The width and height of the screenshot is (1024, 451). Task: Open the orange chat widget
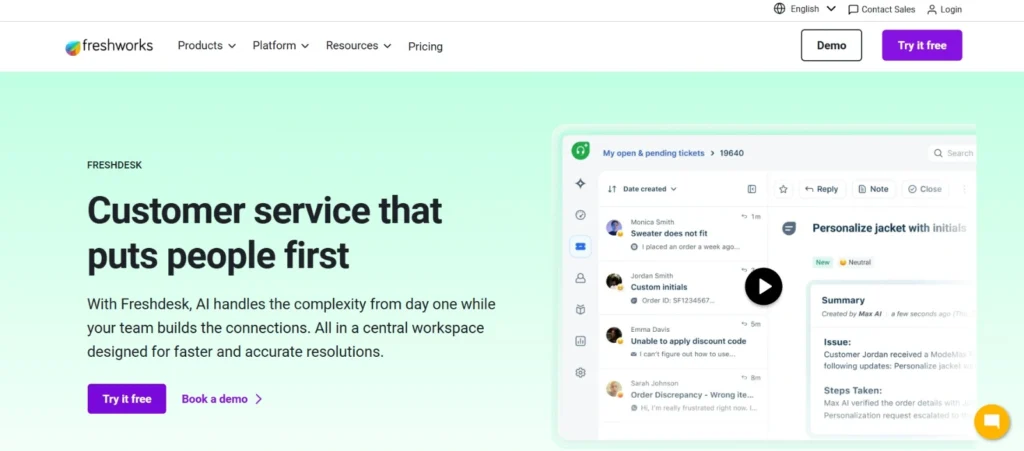[991, 422]
